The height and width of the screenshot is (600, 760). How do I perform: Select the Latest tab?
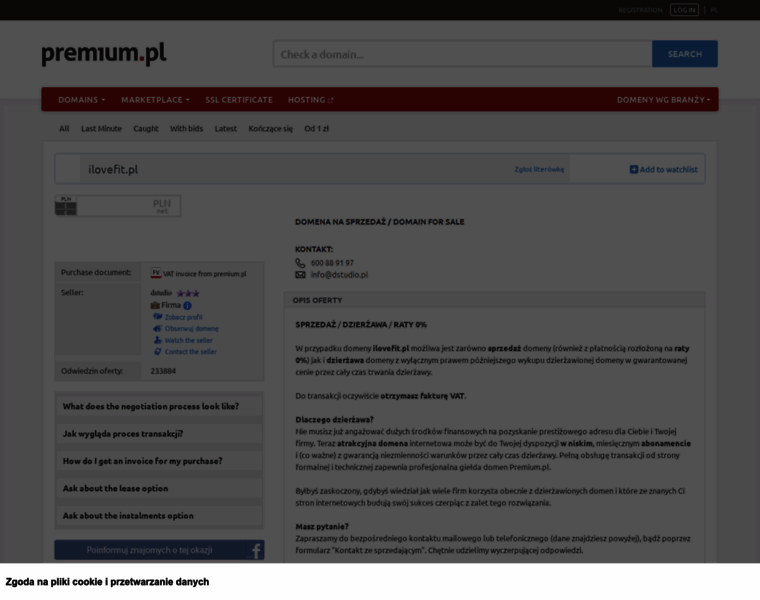click(x=225, y=128)
